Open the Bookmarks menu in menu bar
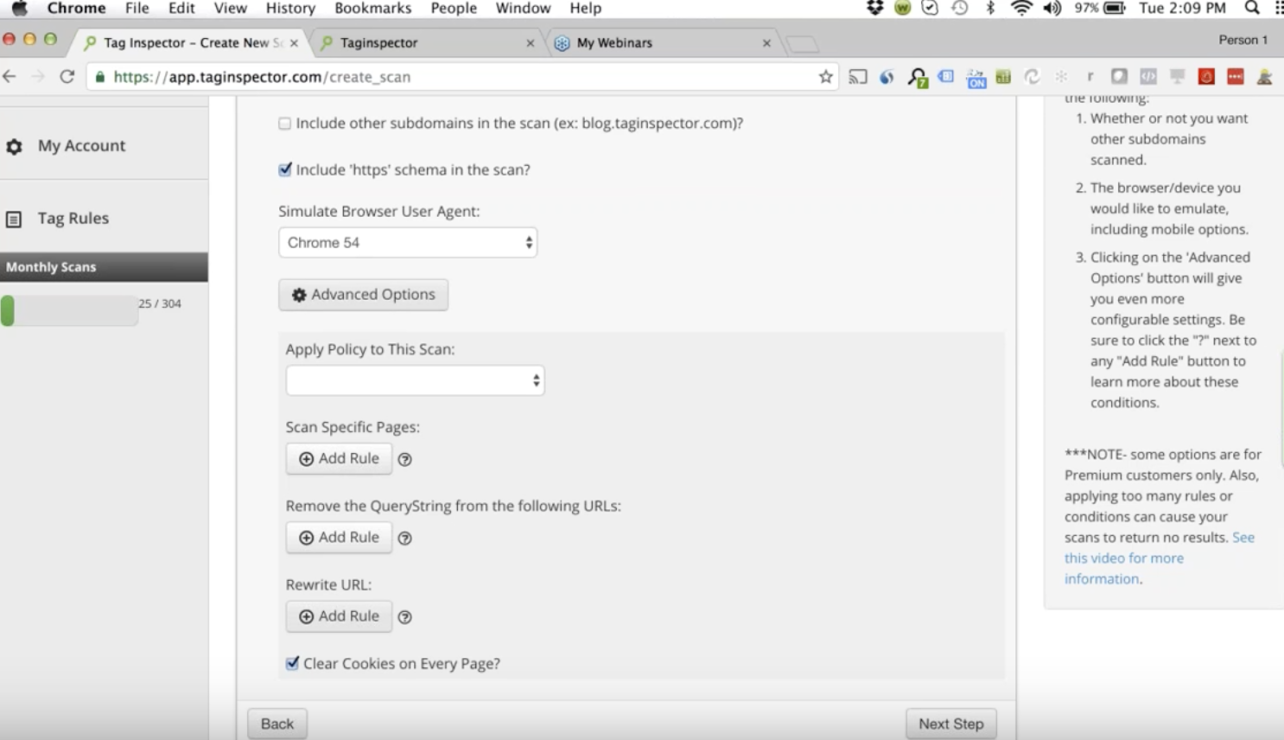The height and width of the screenshot is (740, 1284). coord(373,8)
